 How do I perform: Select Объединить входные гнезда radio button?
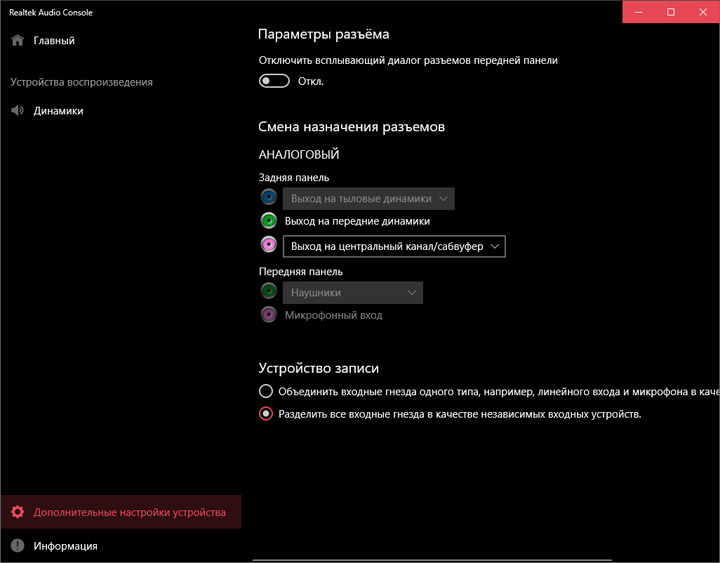pyautogui.click(x=265, y=391)
